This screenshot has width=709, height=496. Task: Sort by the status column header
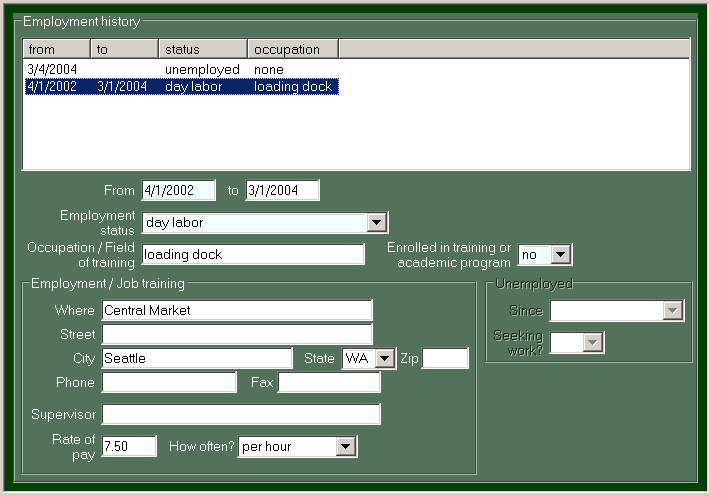203,49
